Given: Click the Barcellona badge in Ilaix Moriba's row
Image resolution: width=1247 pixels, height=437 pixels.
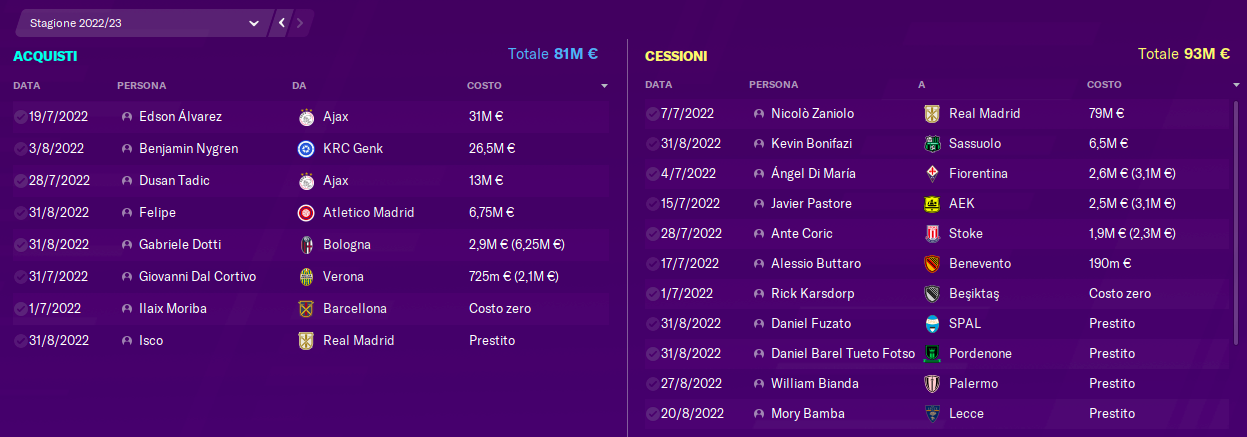Looking at the screenshot, I should coord(306,309).
